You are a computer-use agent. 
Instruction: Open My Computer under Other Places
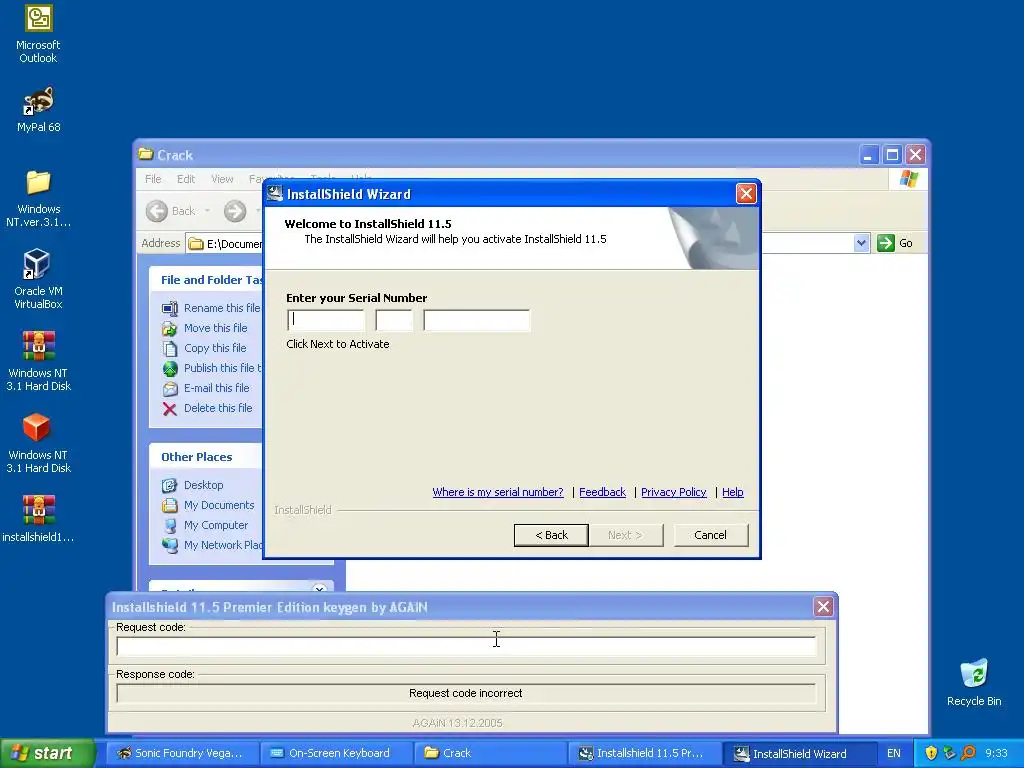click(x=204, y=525)
